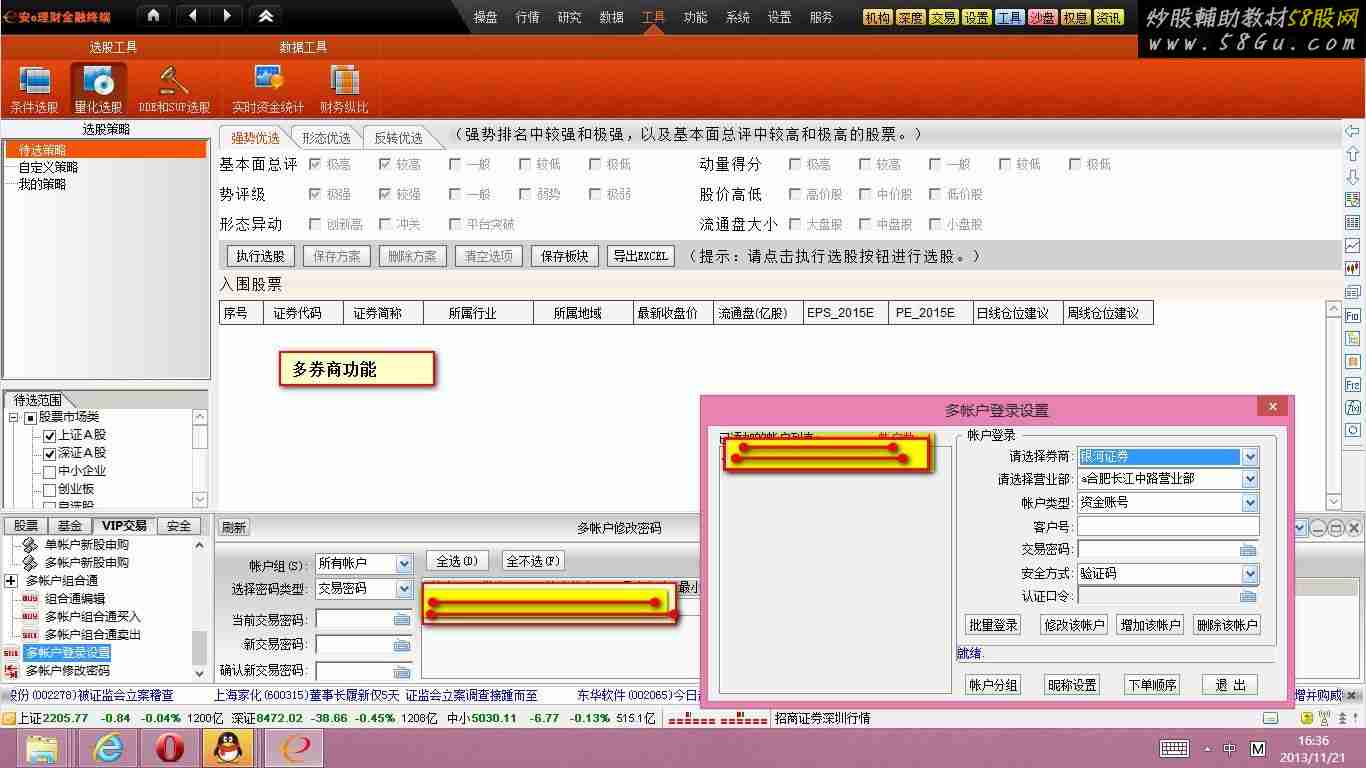Viewport: 1366px width, 768px height.
Task: Click 刷新 button in trade panel
Action: click(x=233, y=527)
